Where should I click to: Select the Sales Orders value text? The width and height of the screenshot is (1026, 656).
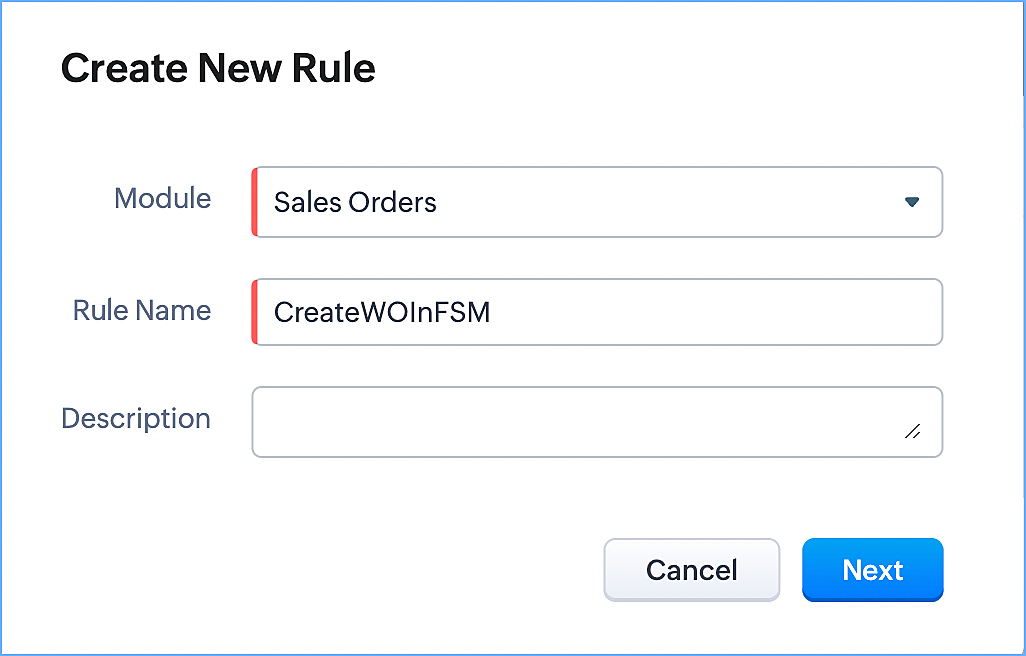click(x=355, y=203)
